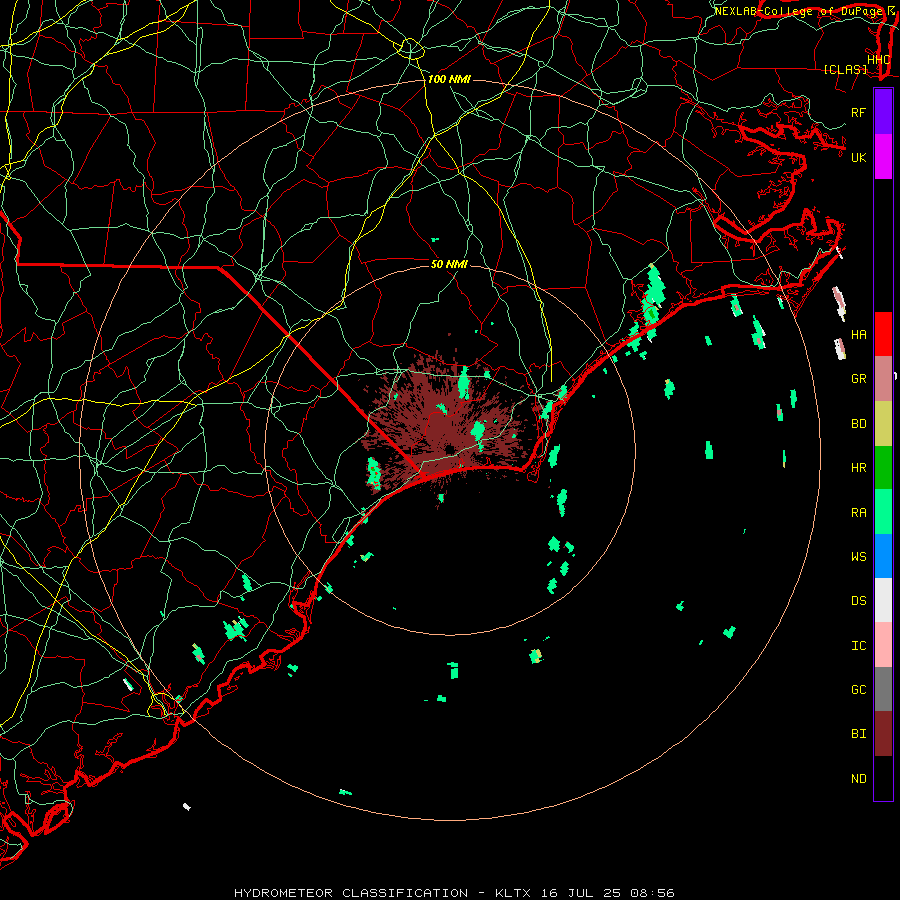This screenshot has height=900, width=900.
Task: Click the 'RF' legend label
Action: point(858,112)
